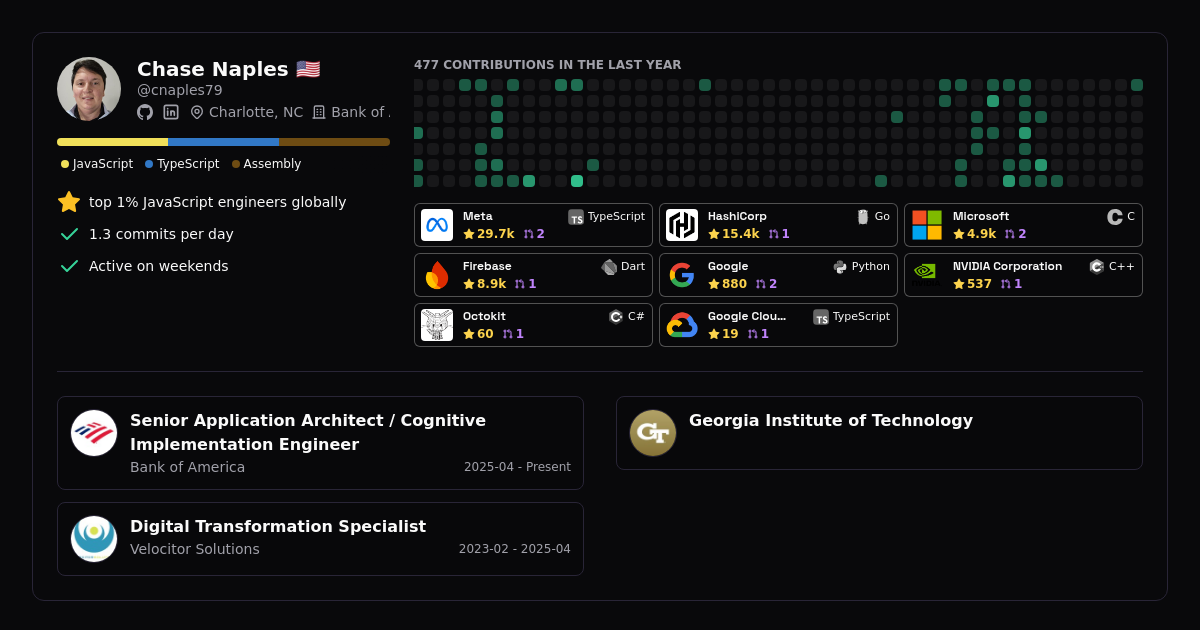Screen dimensions: 1200x630
Task: Open the Google organization card
Action: [x=778, y=275]
